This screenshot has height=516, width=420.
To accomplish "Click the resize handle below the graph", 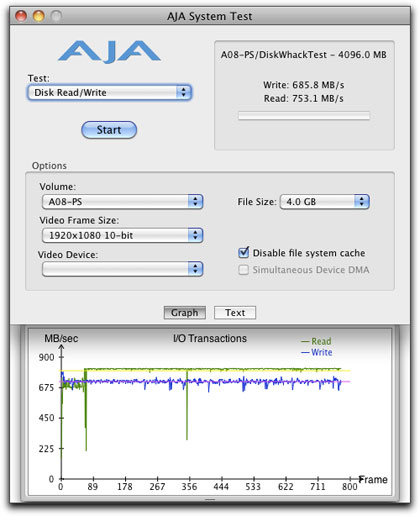I will click(210, 499).
